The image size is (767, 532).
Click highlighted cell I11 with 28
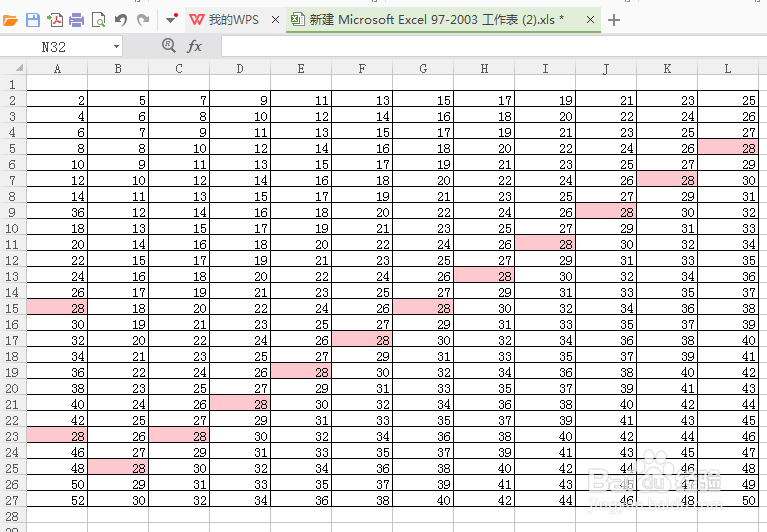click(x=545, y=244)
